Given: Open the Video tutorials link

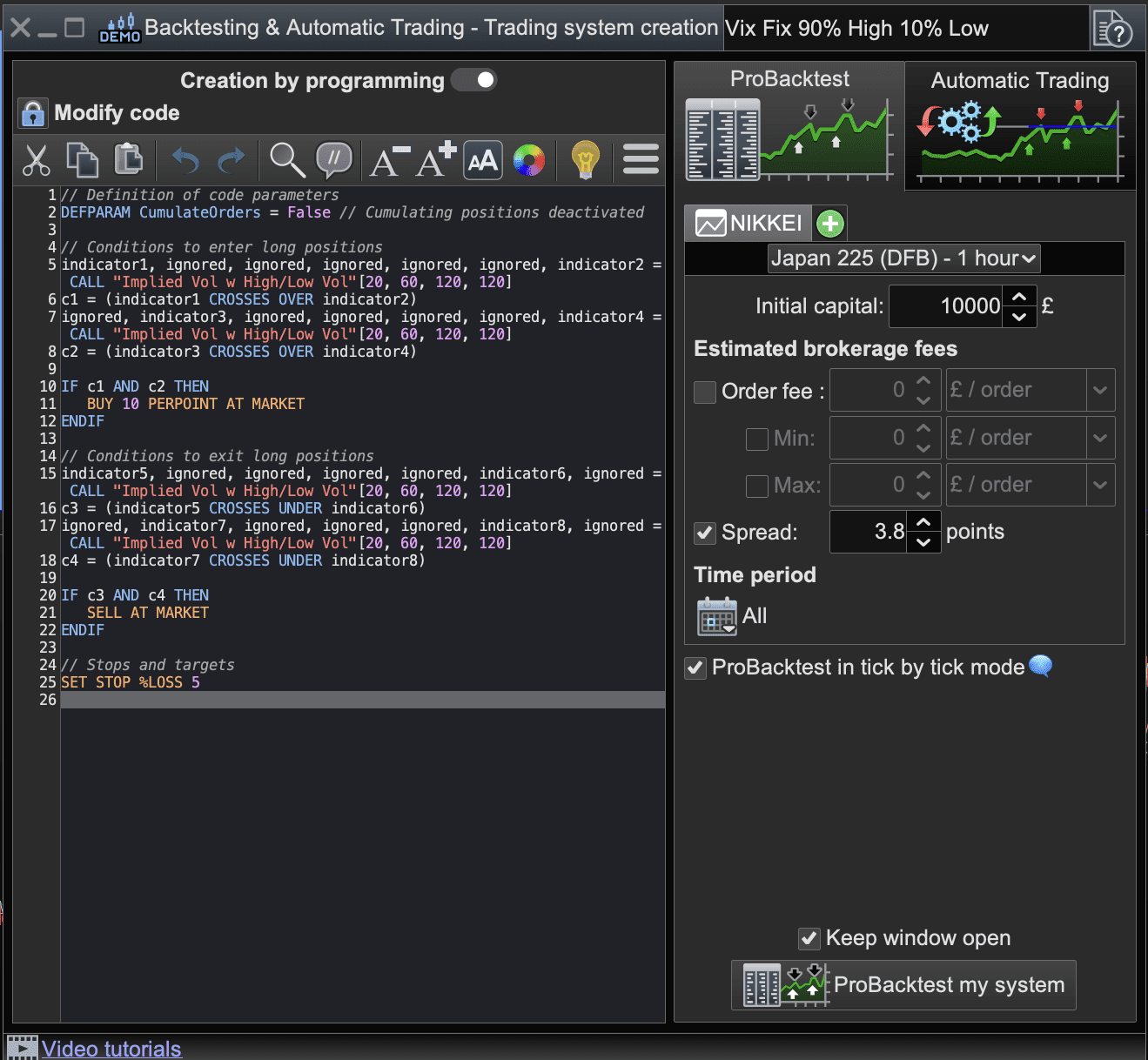Looking at the screenshot, I should tap(111, 1049).
